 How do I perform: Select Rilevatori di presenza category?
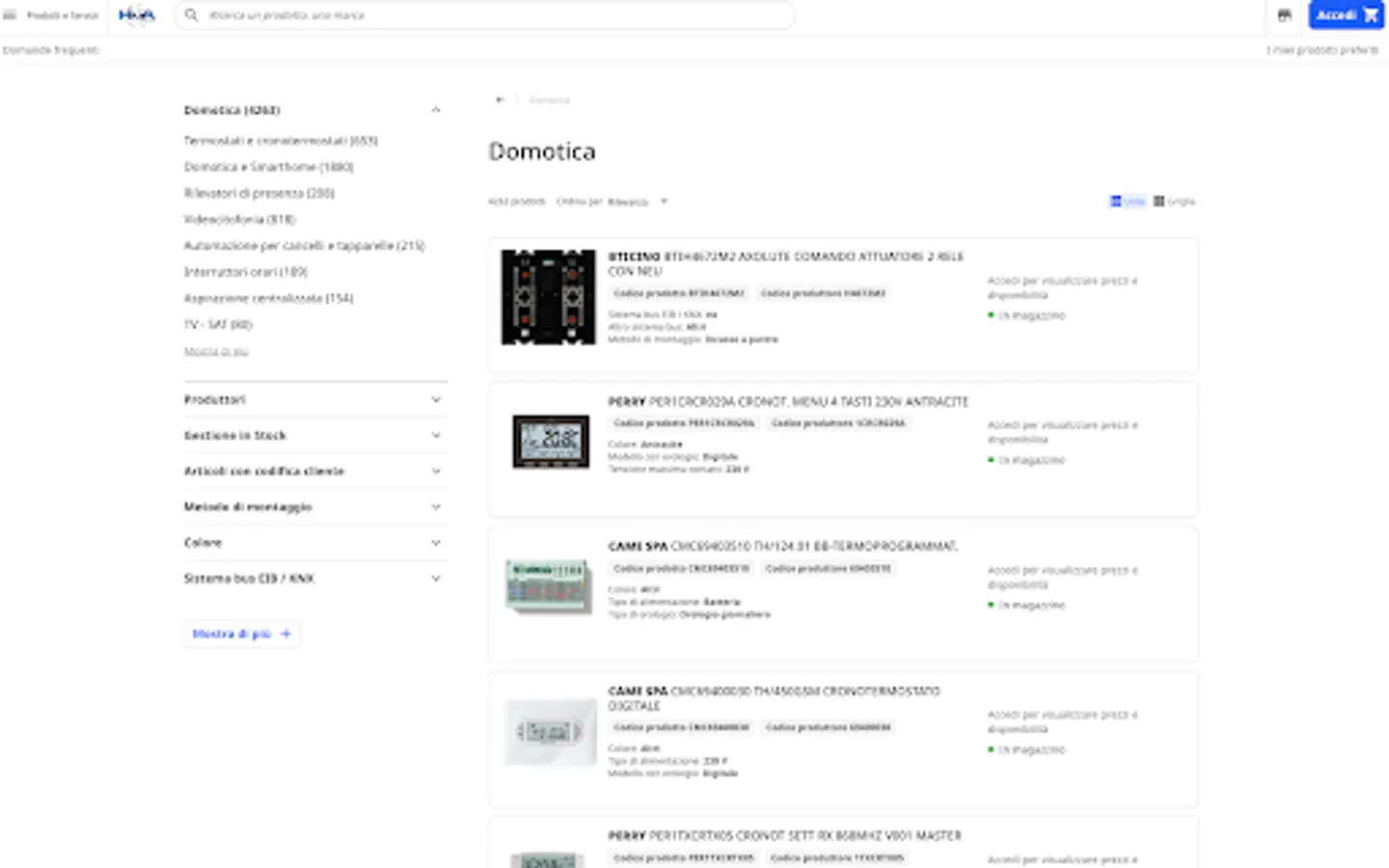coord(259,193)
